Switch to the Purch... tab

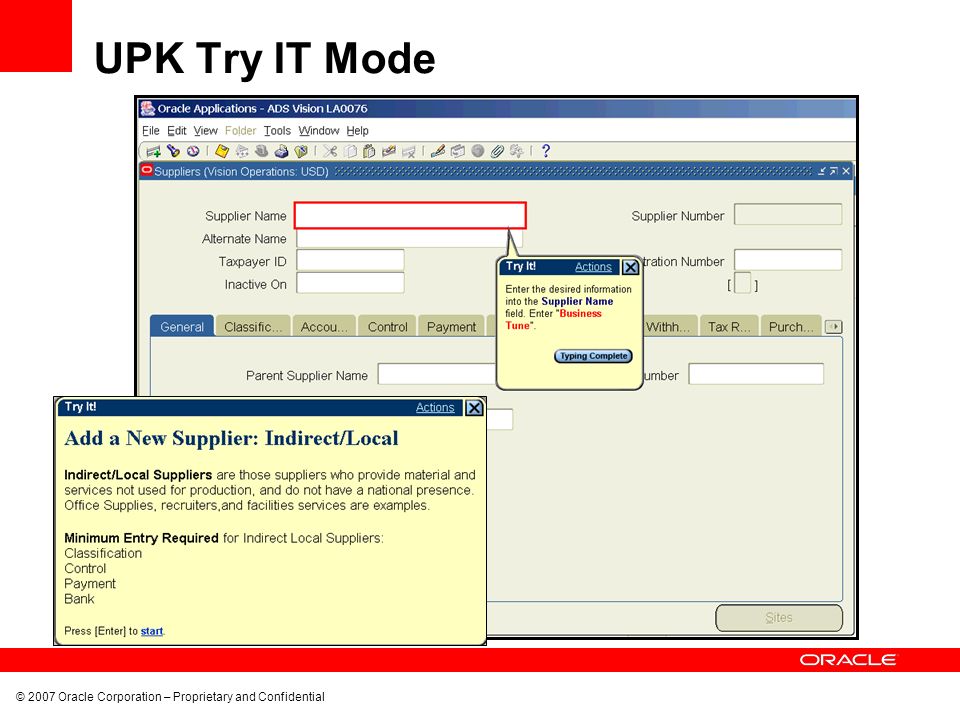click(791, 326)
